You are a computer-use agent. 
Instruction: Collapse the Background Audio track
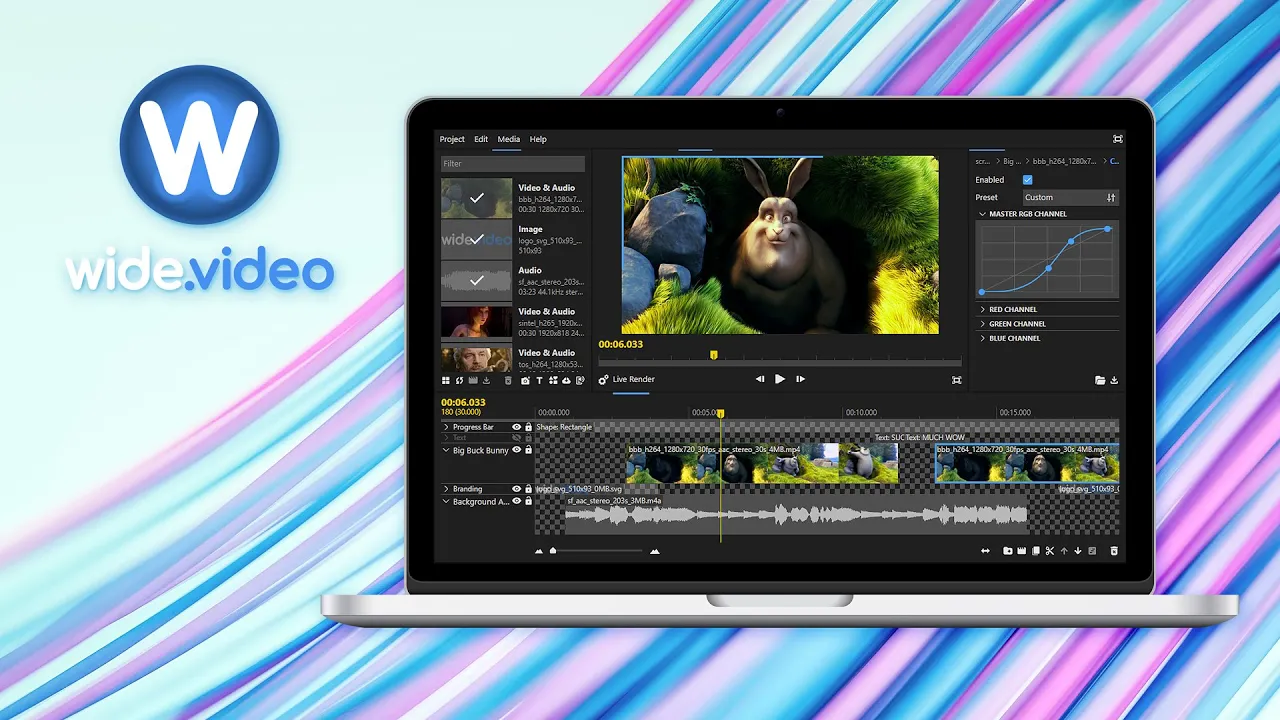click(x=446, y=501)
